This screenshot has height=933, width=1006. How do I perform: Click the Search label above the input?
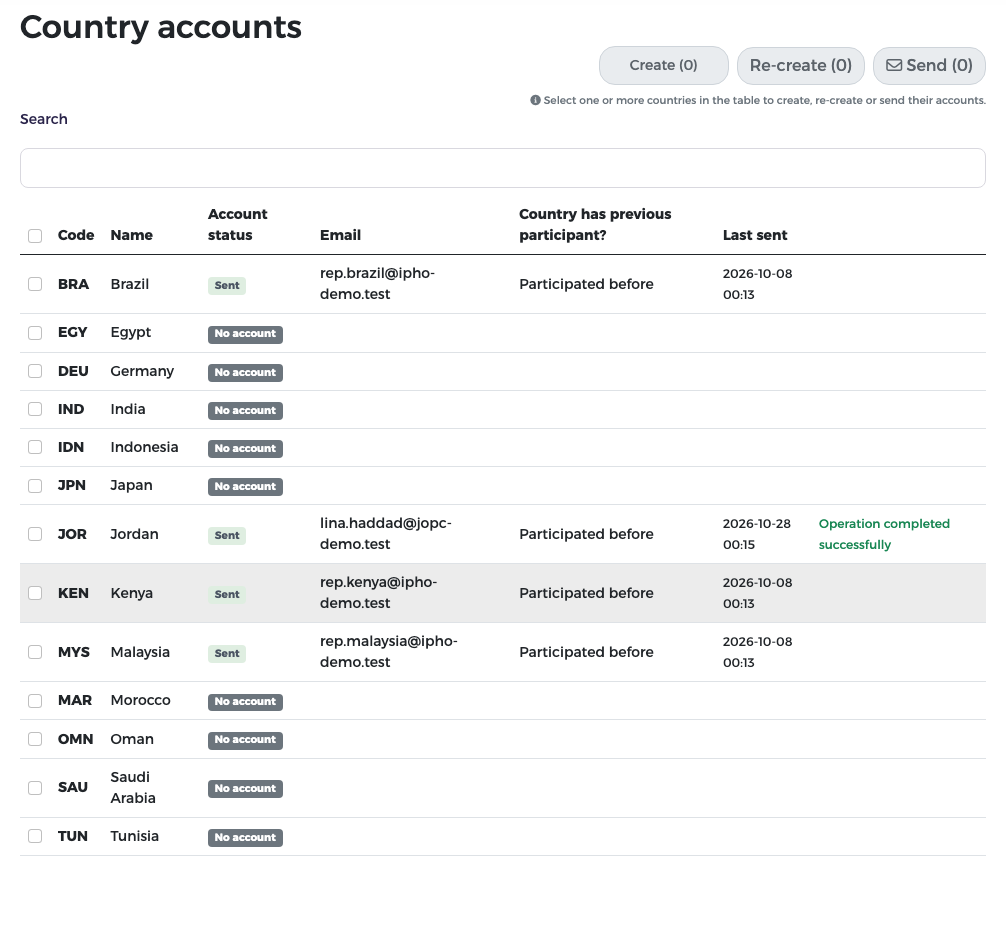coord(44,119)
